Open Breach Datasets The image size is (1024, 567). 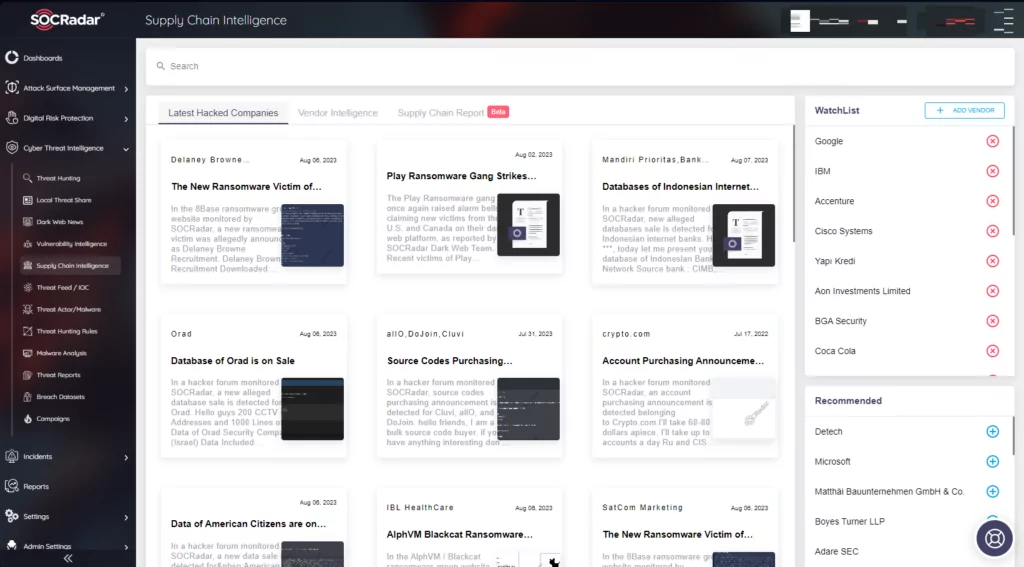60,397
